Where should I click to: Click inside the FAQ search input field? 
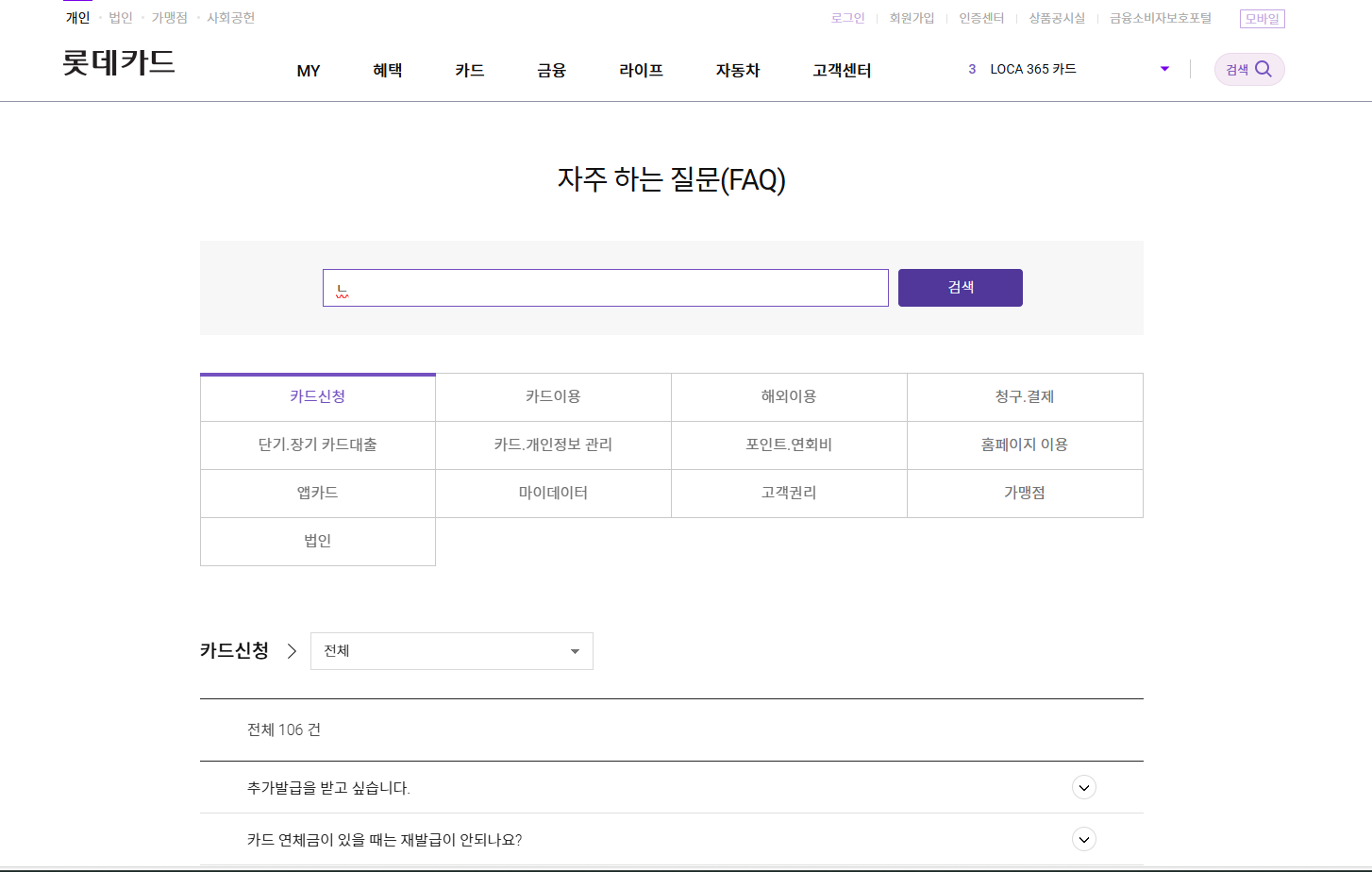606,288
